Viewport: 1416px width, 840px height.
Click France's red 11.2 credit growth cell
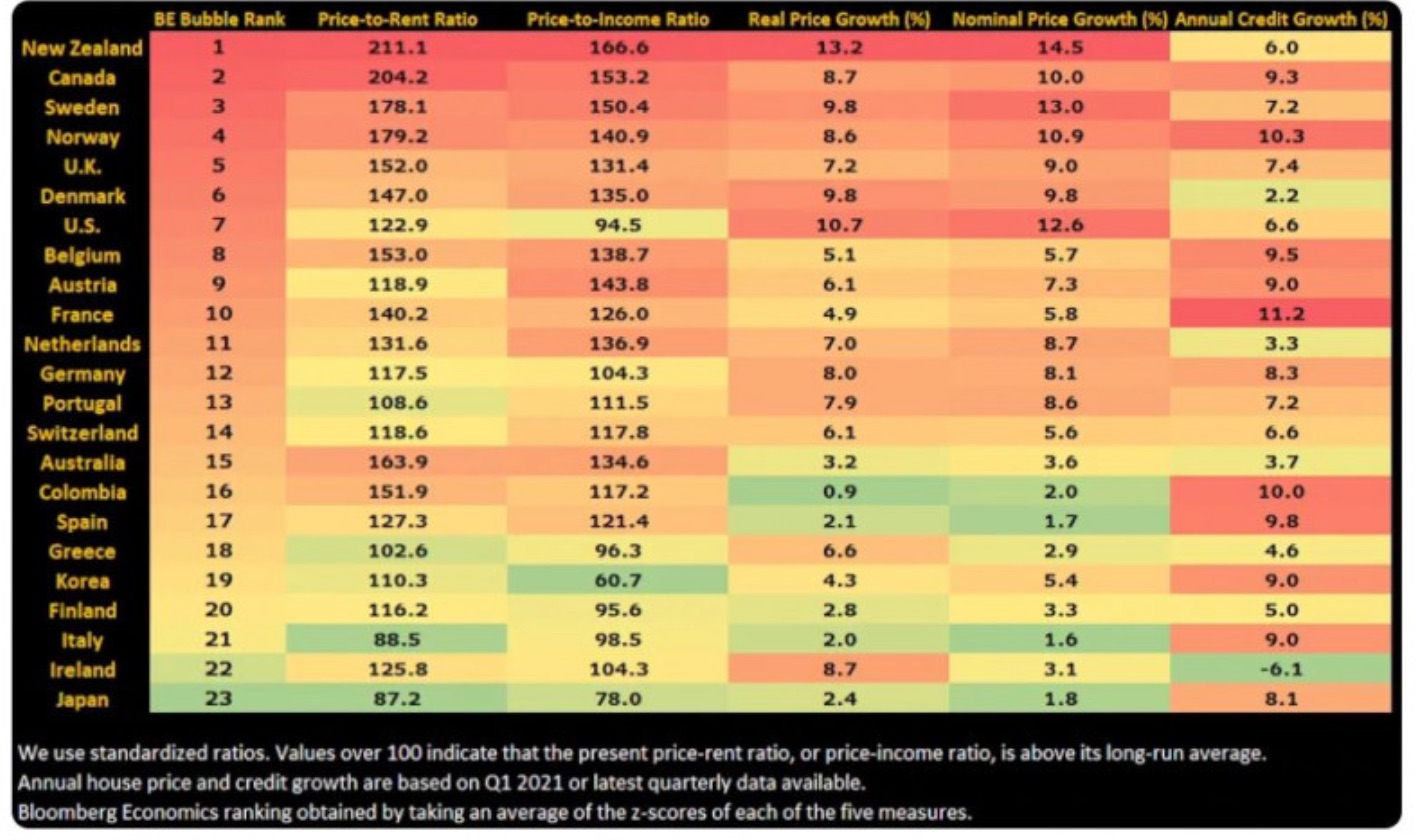1281,314
